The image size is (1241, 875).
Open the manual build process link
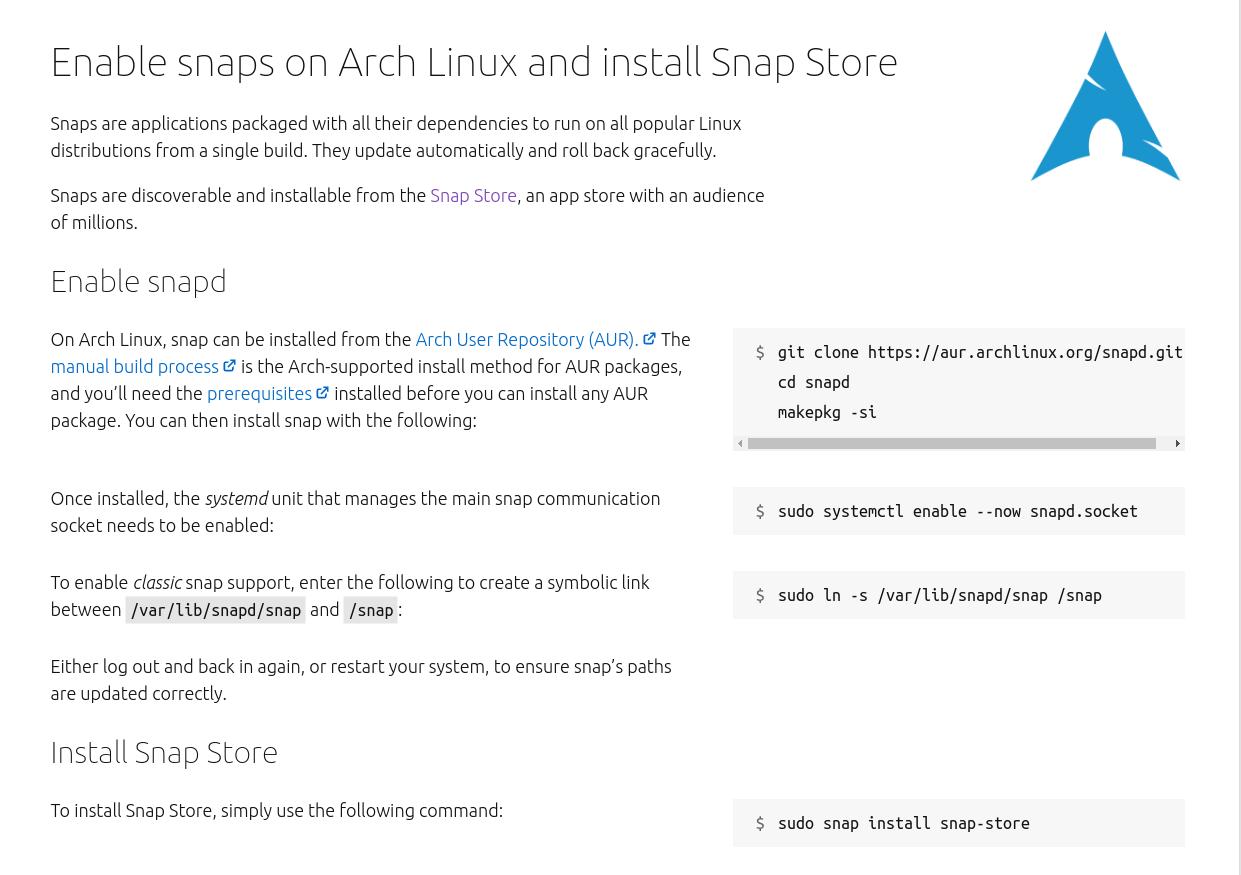click(134, 366)
